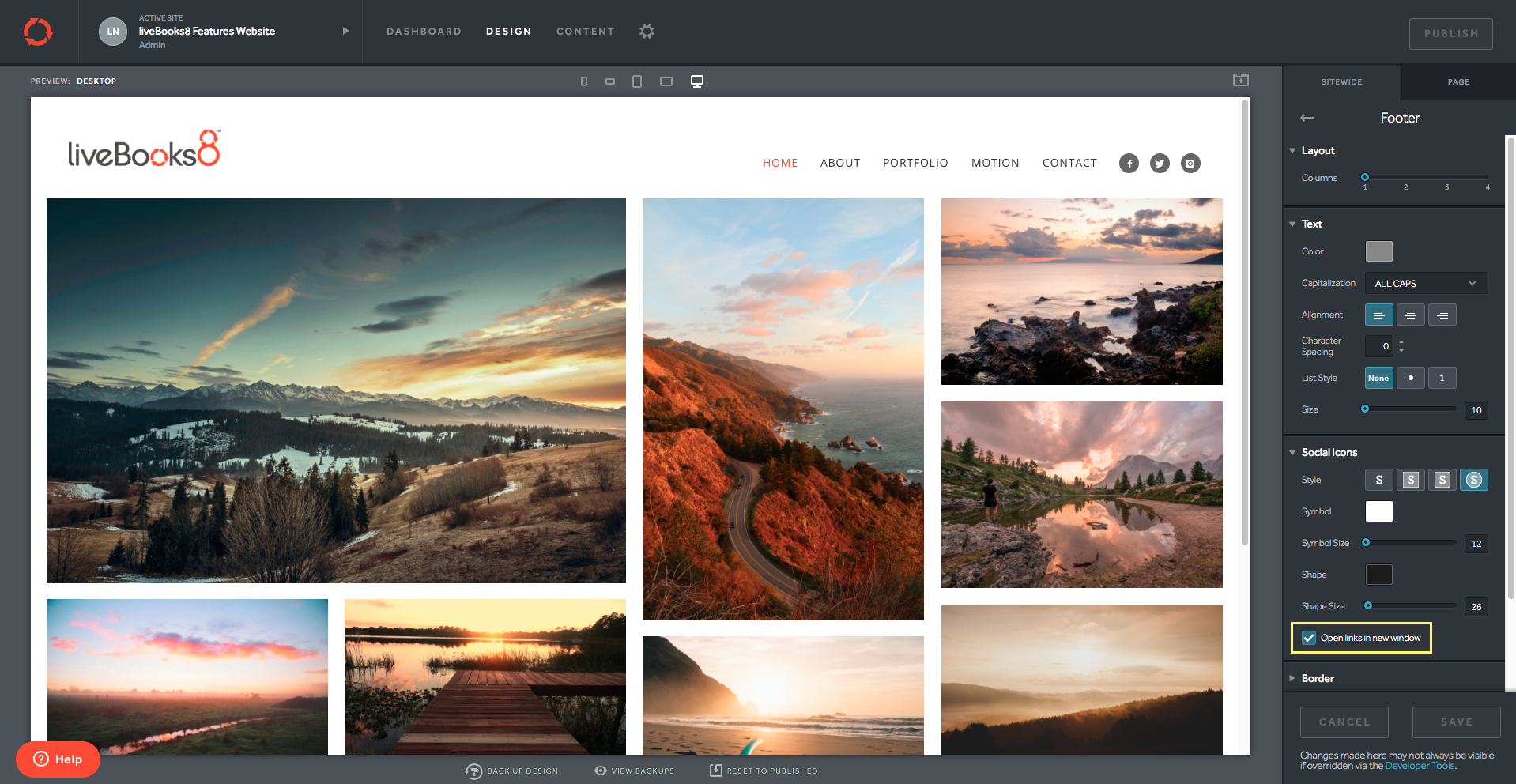Click the settings gear icon in top navigation
Screen dimensions: 1516x784
647,32
